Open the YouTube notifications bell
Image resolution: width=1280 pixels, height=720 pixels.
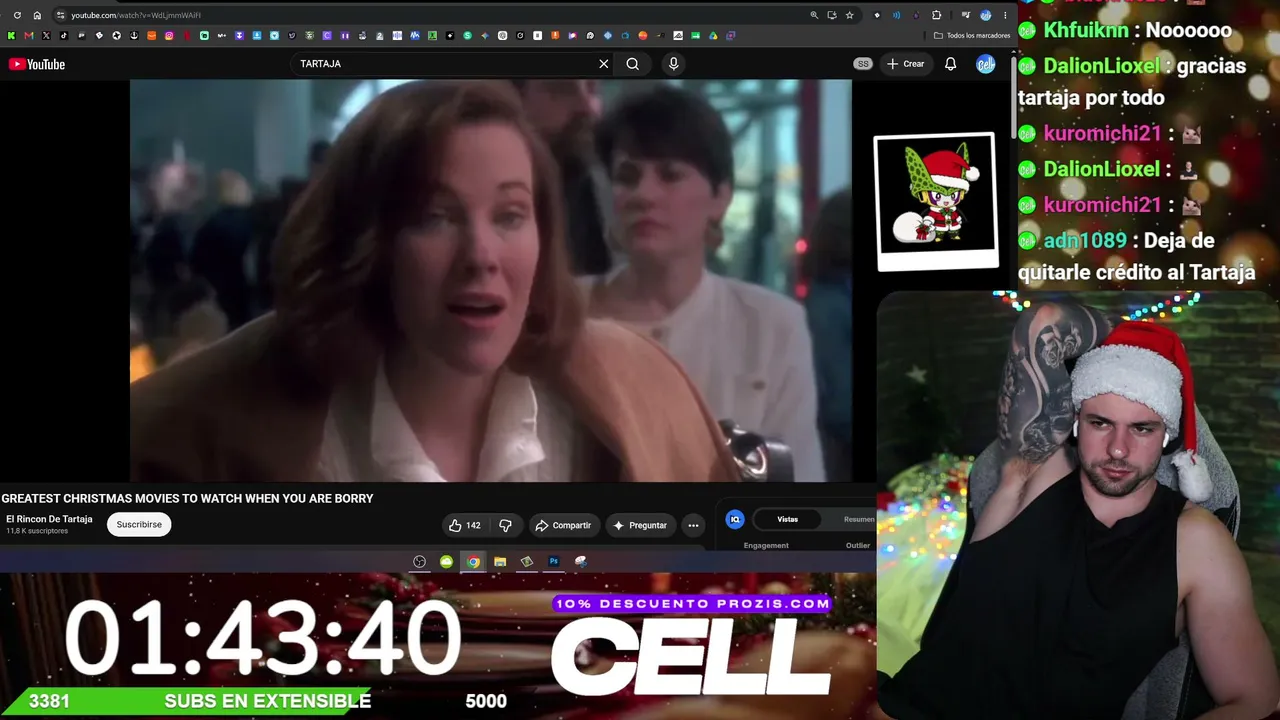point(951,64)
